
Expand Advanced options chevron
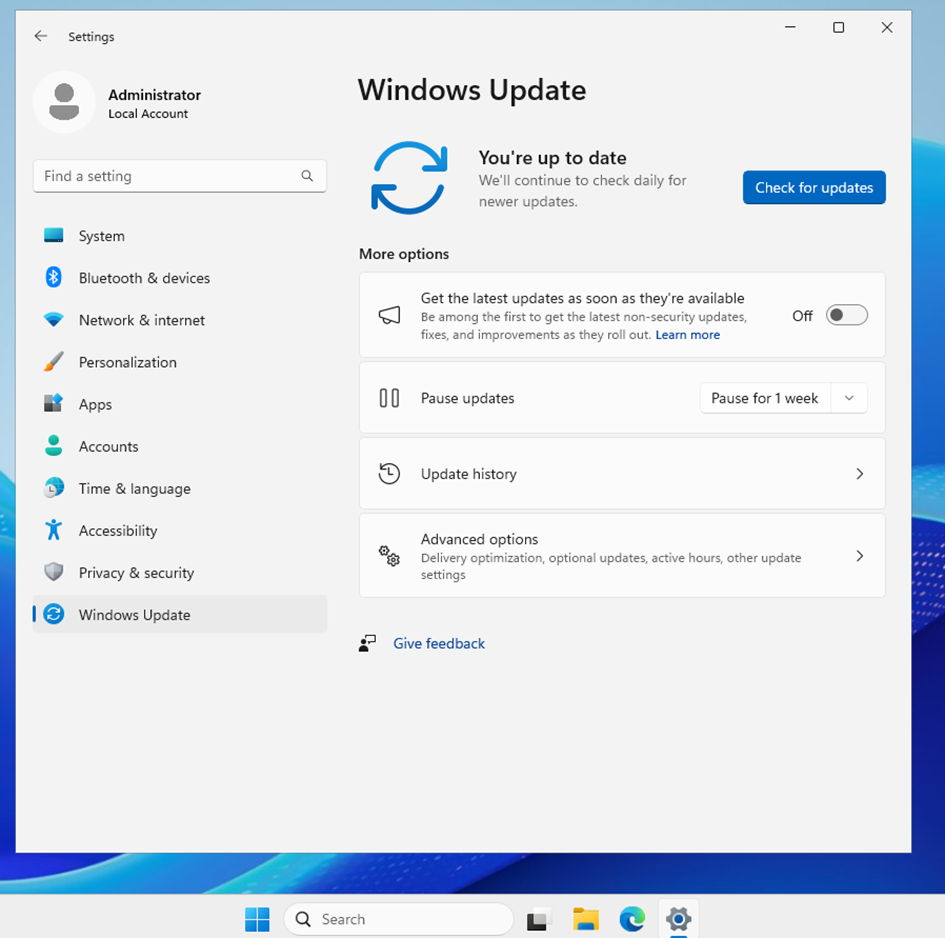click(x=860, y=556)
